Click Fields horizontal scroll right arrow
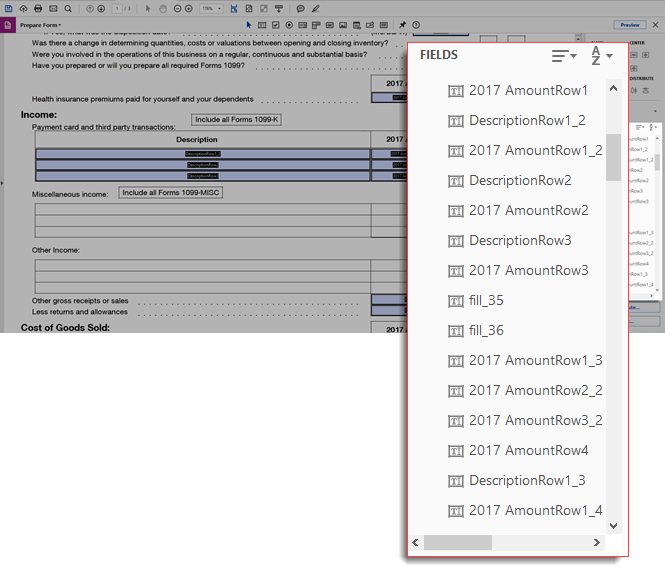 597,543
